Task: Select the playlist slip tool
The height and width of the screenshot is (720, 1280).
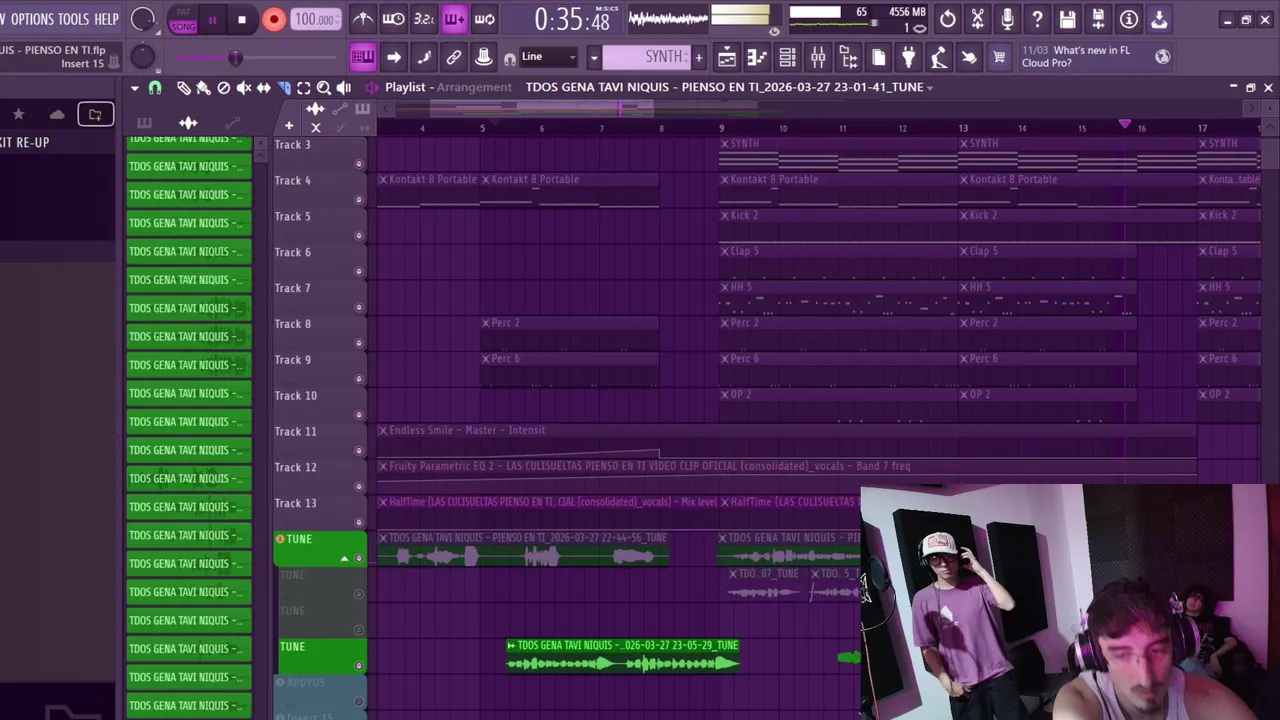Action: point(263,88)
